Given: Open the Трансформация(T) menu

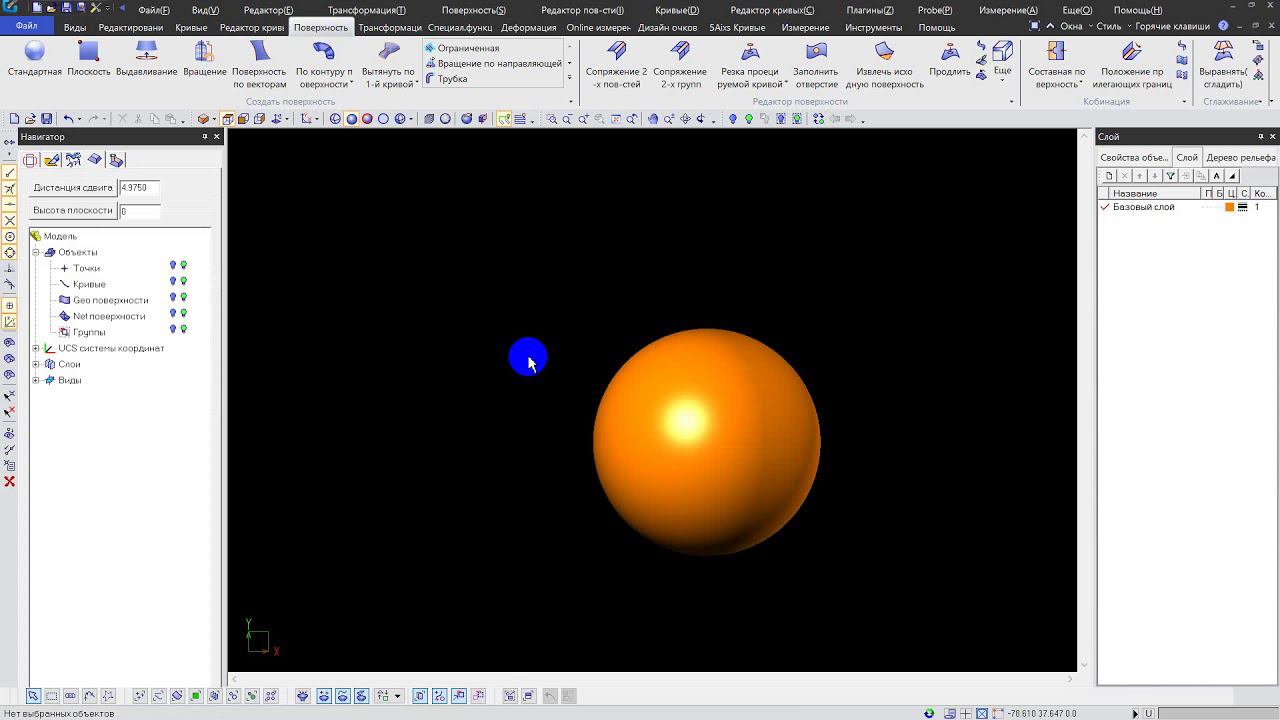Looking at the screenshot, I should (x=366, y=10).
